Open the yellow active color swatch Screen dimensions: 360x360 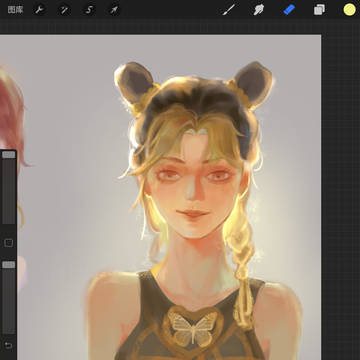[x=349, y=10]
